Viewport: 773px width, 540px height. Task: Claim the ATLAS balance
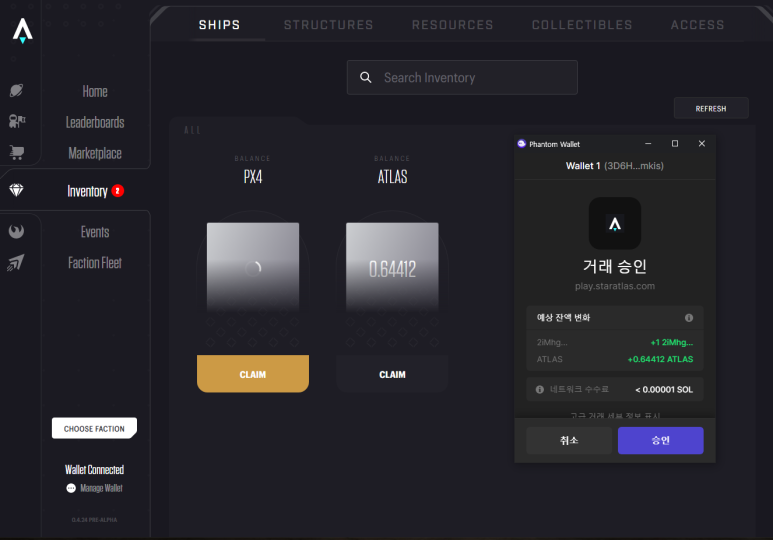tap(392, 374)
